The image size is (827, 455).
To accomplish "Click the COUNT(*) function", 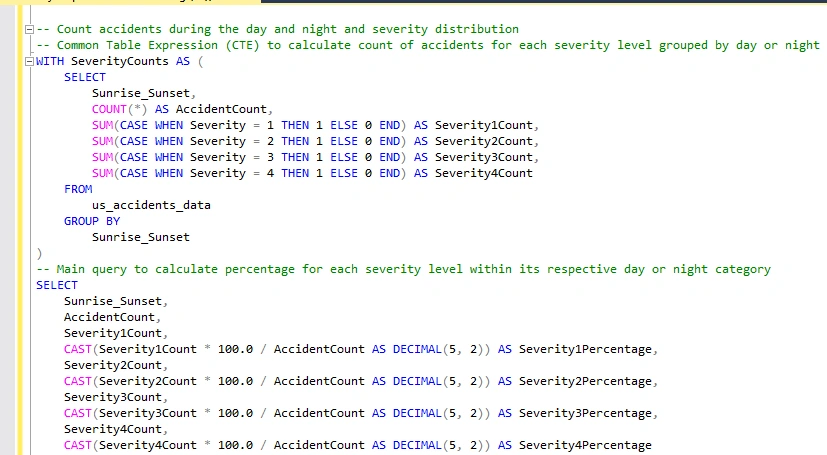I will pyautogui.click(x=120, y=109).
